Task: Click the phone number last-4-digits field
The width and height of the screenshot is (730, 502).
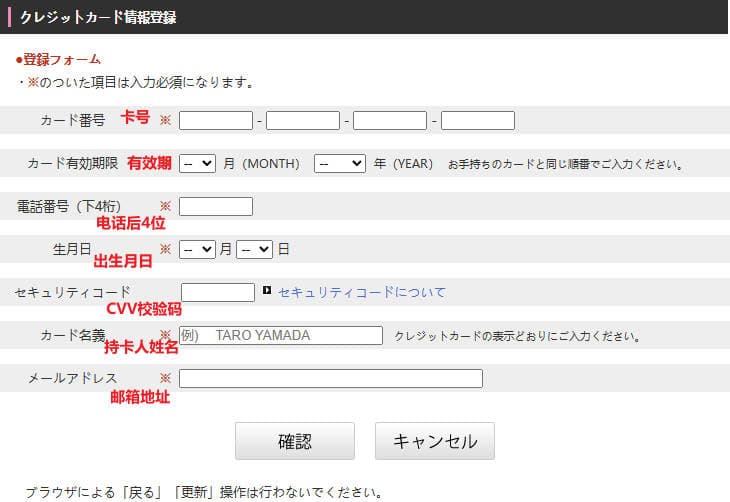Action: coord(216,206)
